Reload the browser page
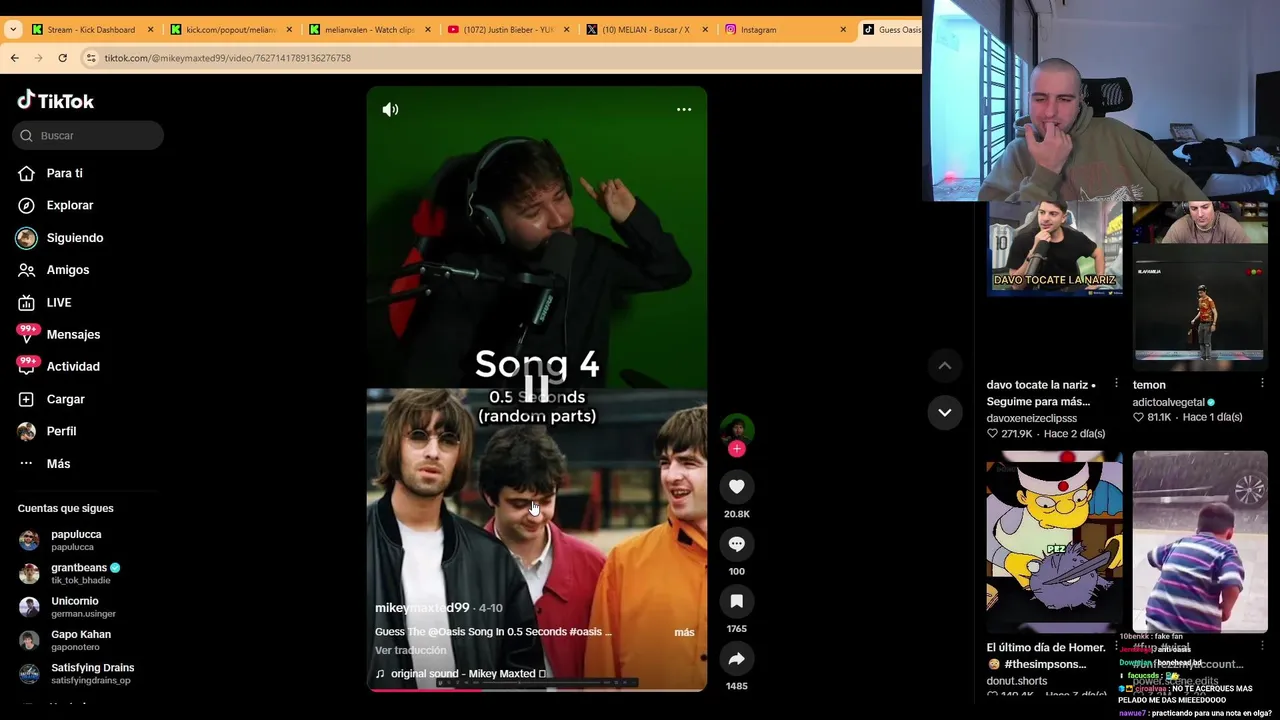This screenshot has width=1280, height=720. [x=62, y=58]
